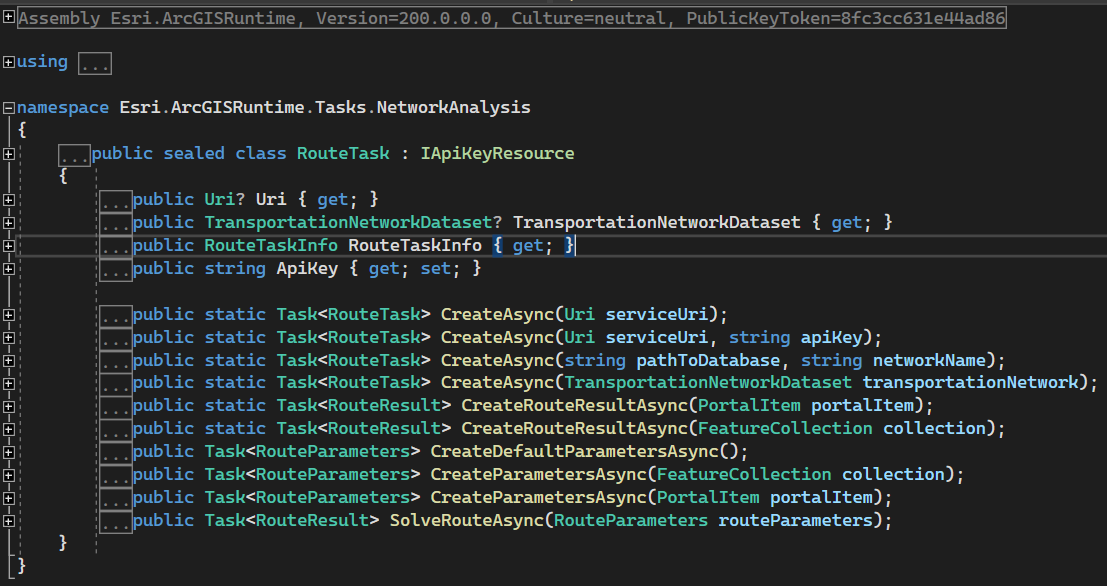Collapse the namespace Esri.ArcGISRuntime.Tasks.NetworkAnalysis block
The image size is (1107, 586).
[8, 108]
